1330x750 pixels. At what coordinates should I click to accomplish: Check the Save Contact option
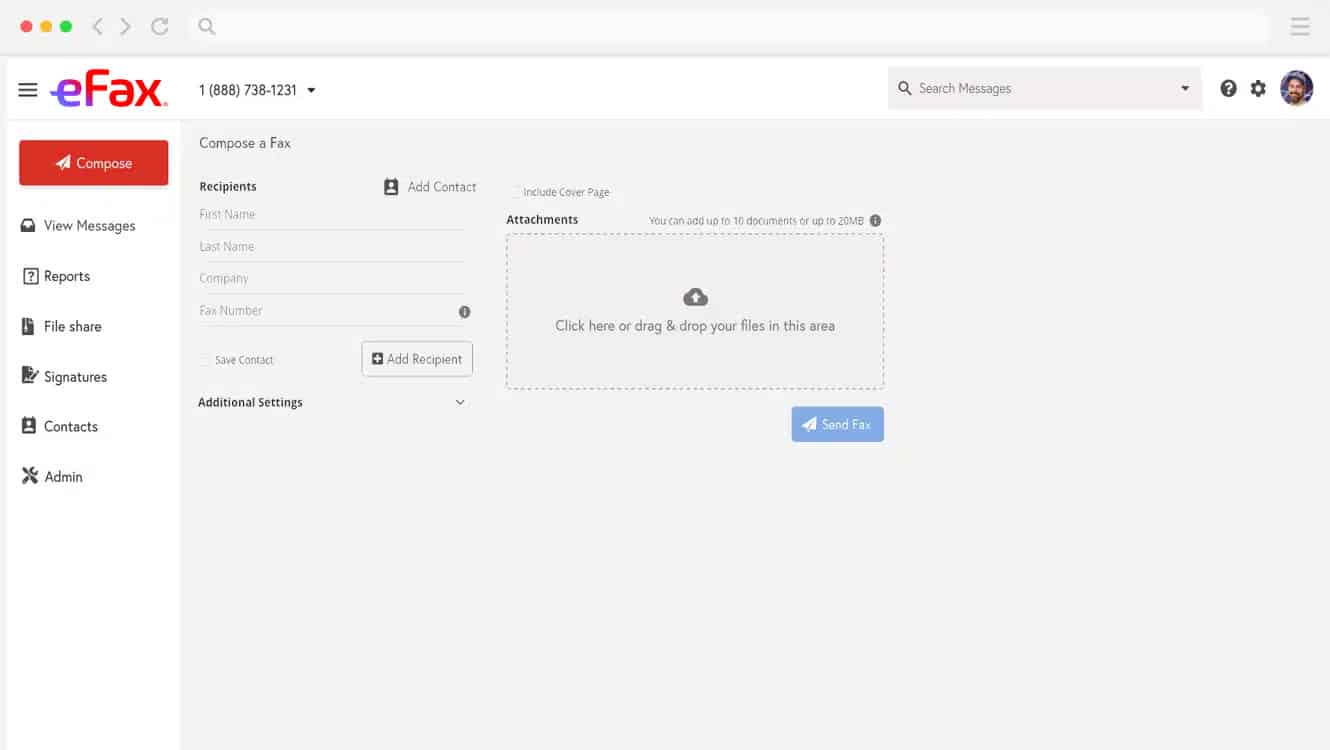coord(204,359)
